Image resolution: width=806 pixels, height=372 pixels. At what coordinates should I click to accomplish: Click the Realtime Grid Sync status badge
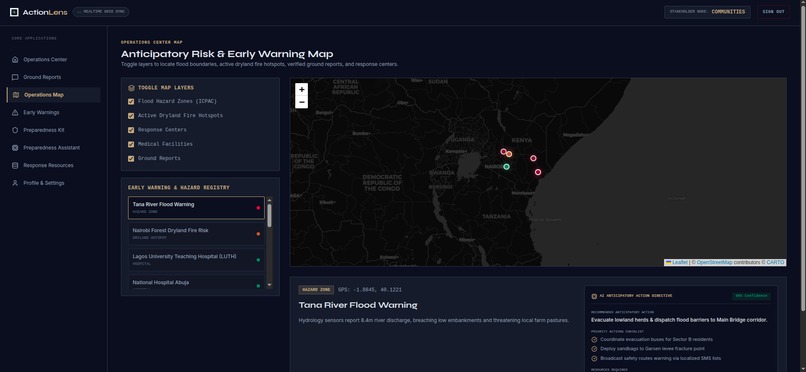coord(101,12)
